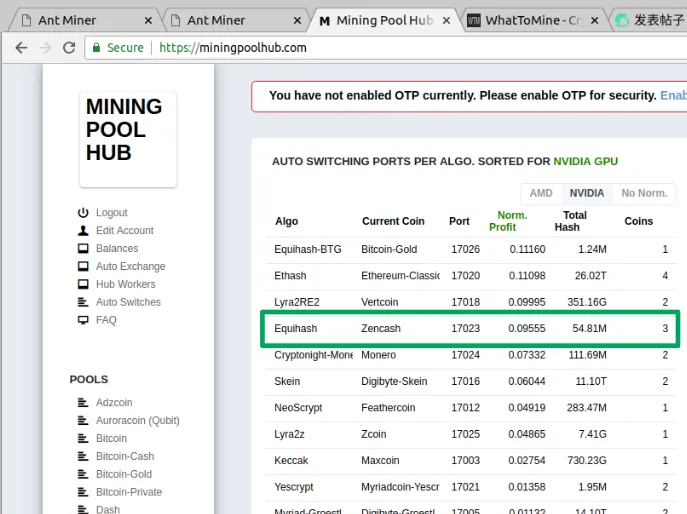
Task: Open the Hub Workers link
Action: click(x=126, y=284)
